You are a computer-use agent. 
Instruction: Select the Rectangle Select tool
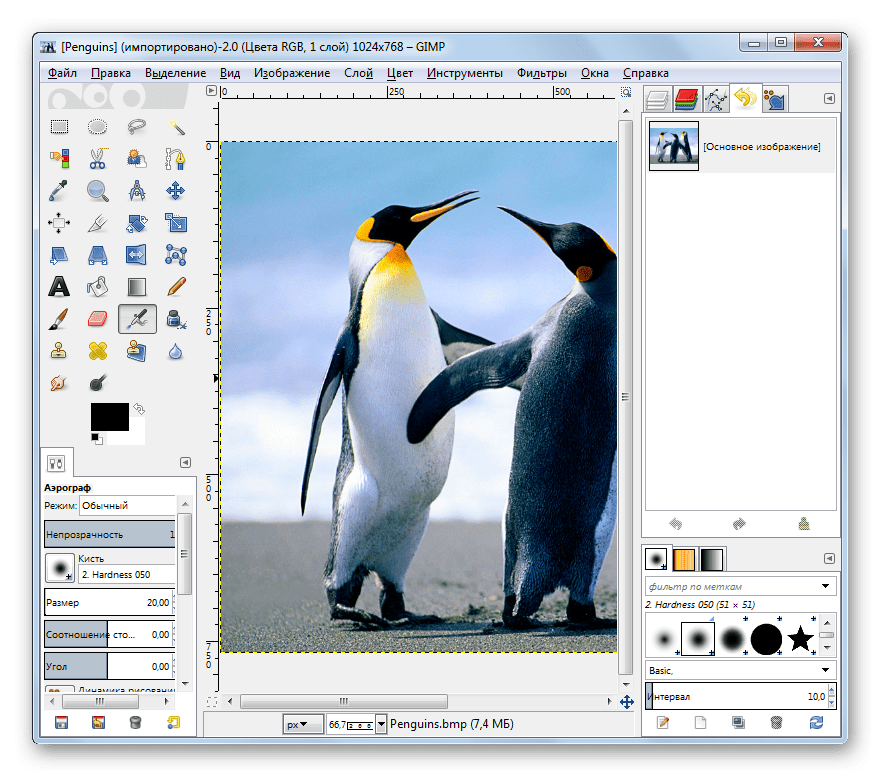[x=59, y=127]
